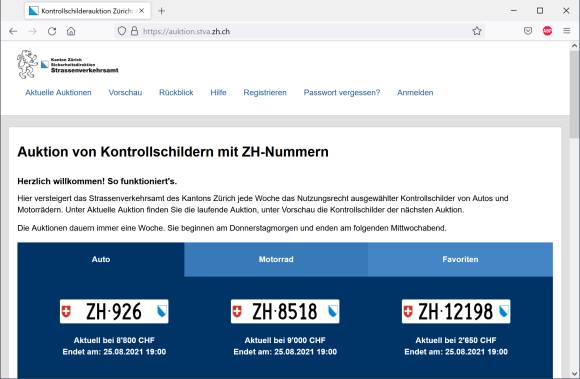Click the scrollbar up arrow
The image size is (580, 379).
pos(574,45)
